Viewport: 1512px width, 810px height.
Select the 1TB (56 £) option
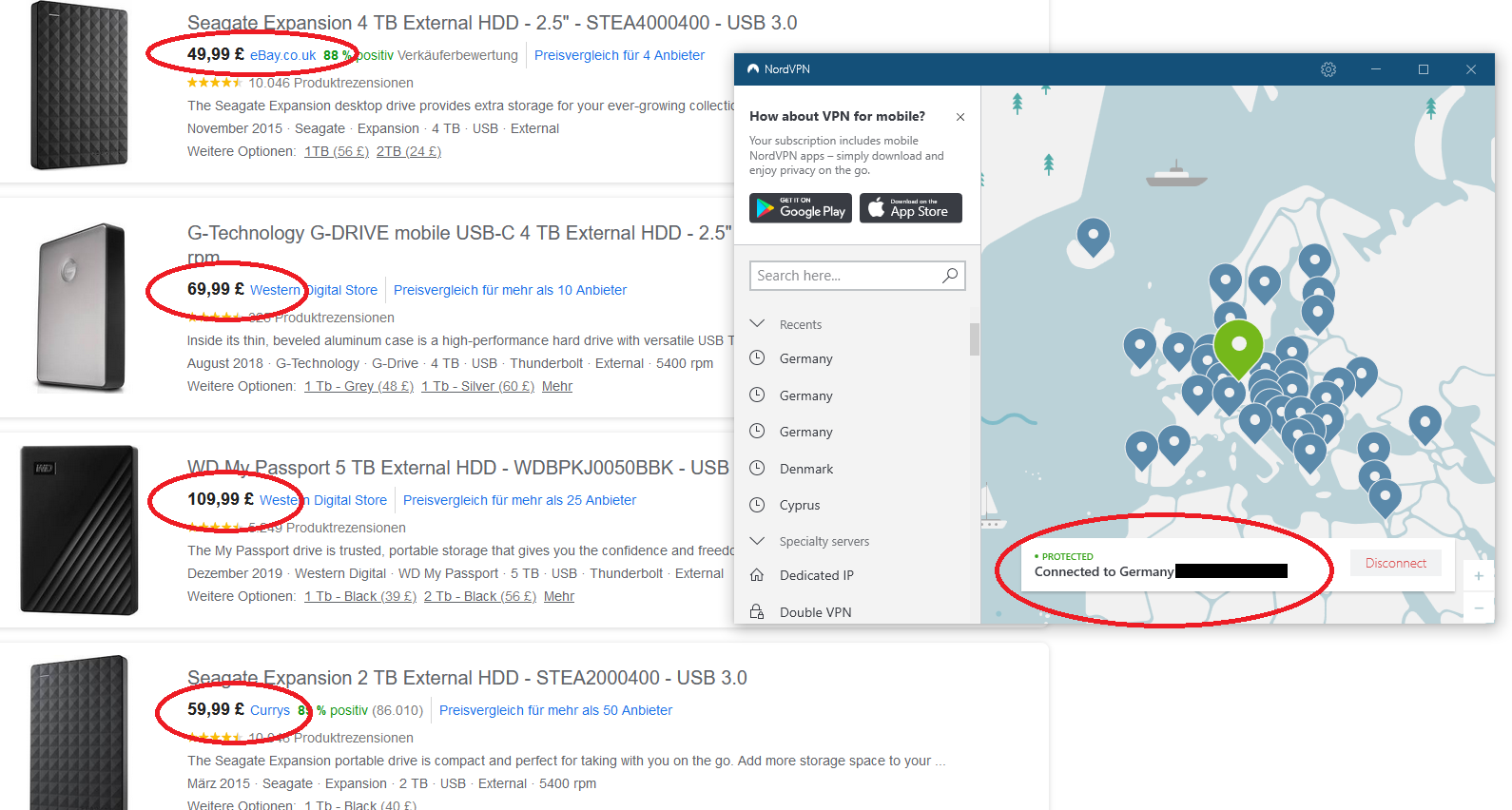pos(337,151)
